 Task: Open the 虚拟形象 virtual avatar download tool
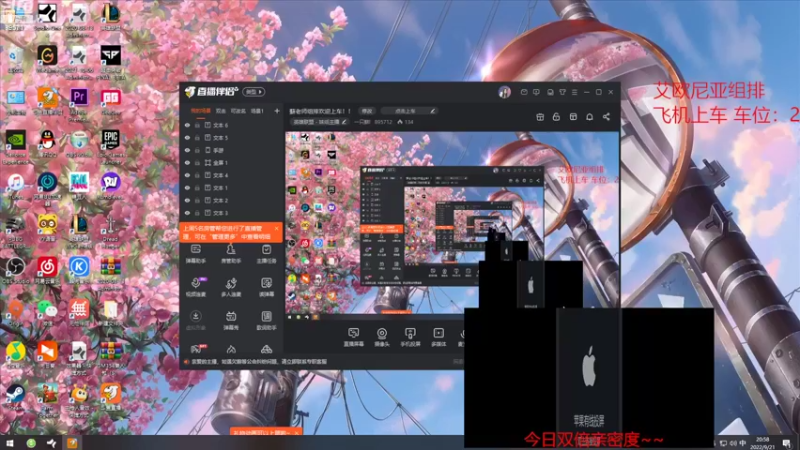click(x=195, y=320)
